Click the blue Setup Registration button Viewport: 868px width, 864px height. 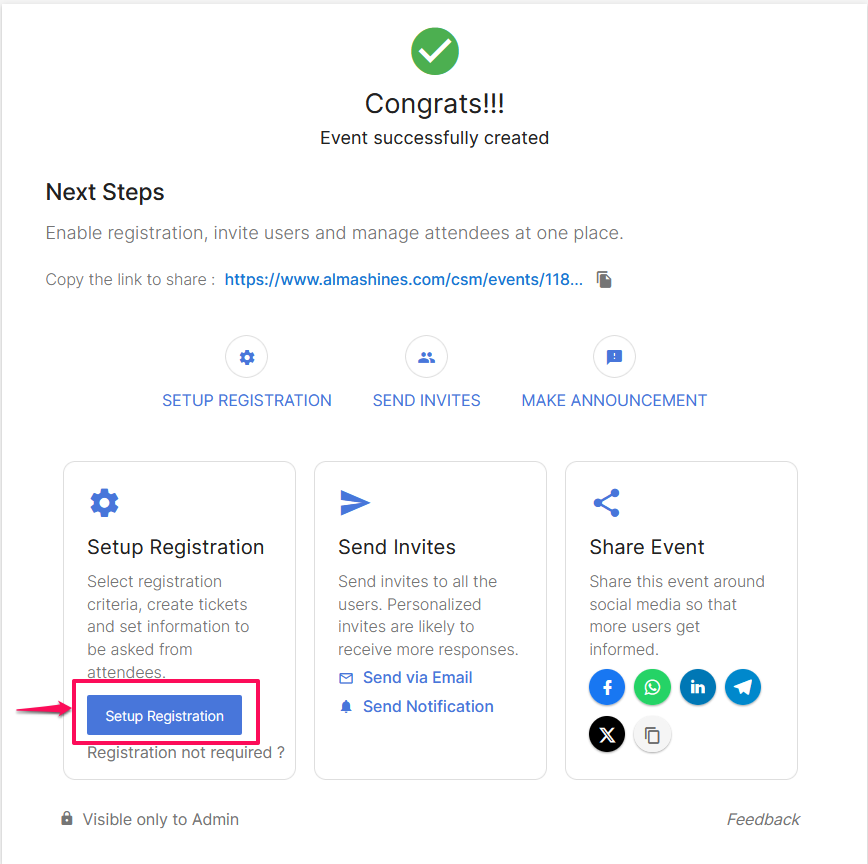[x=164, y=715]
